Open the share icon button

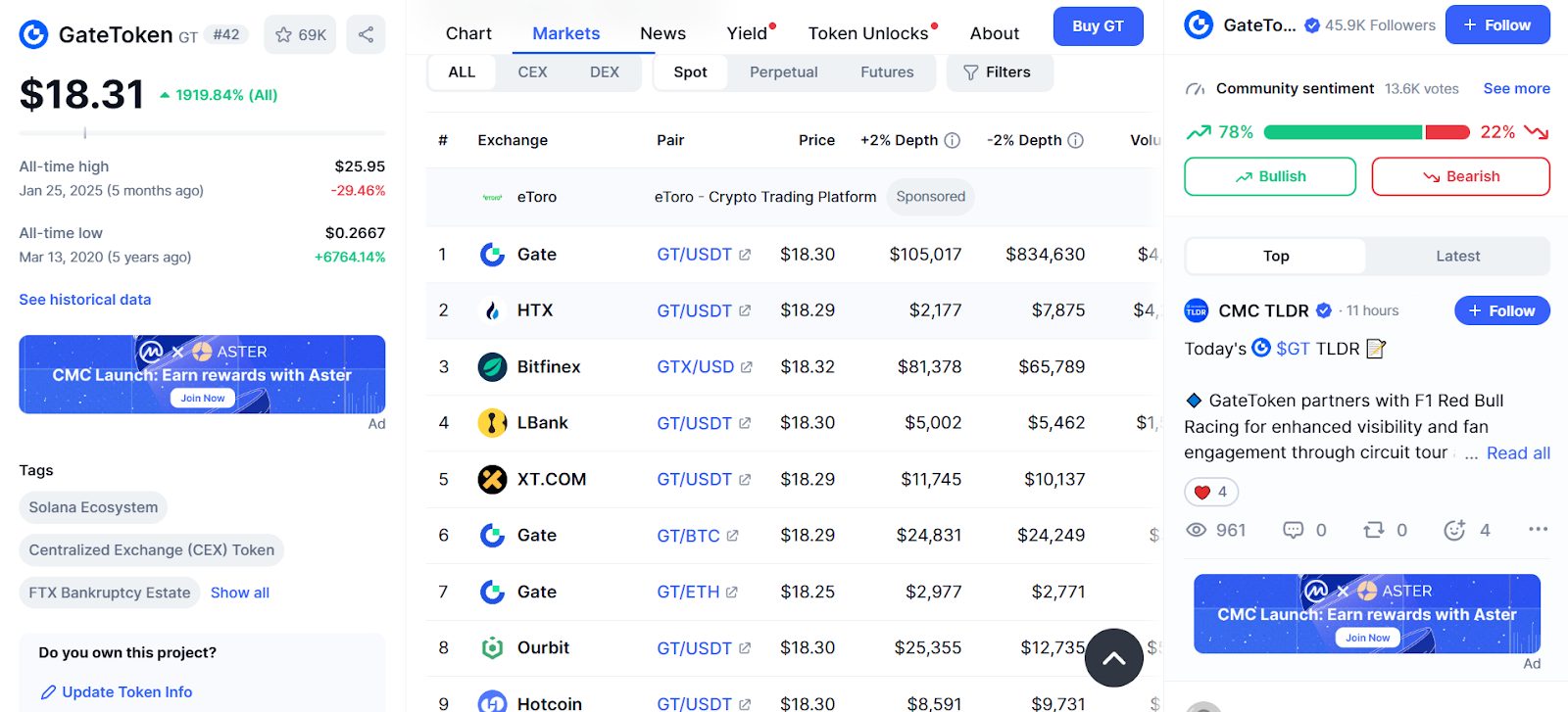(x=366, y=34)
